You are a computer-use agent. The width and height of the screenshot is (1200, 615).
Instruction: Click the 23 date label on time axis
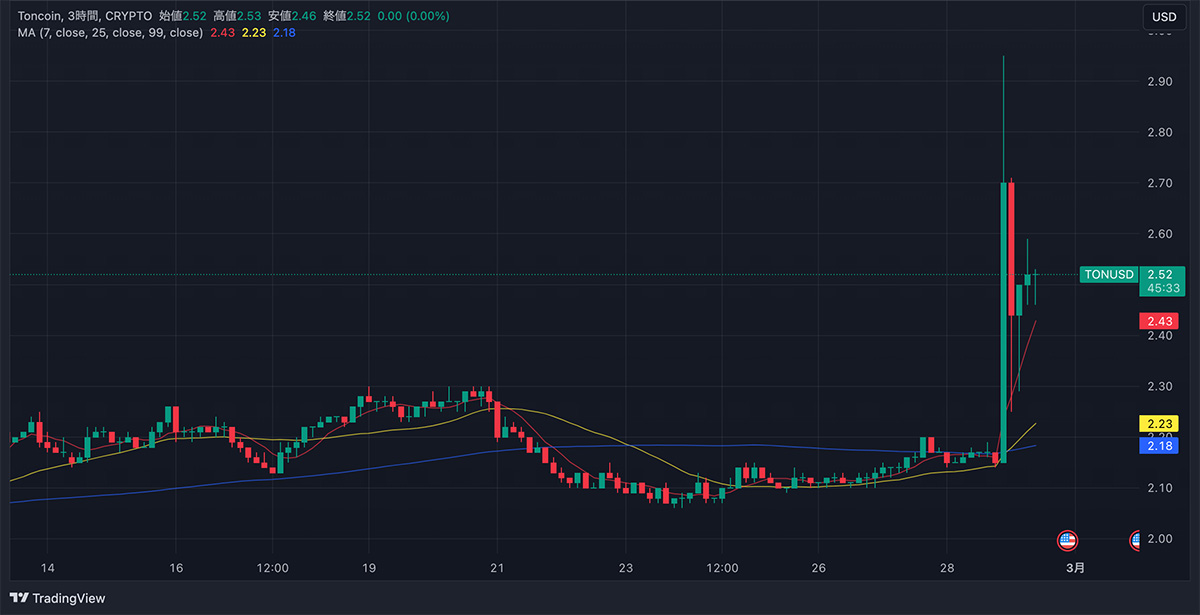[x=626, y=568]
